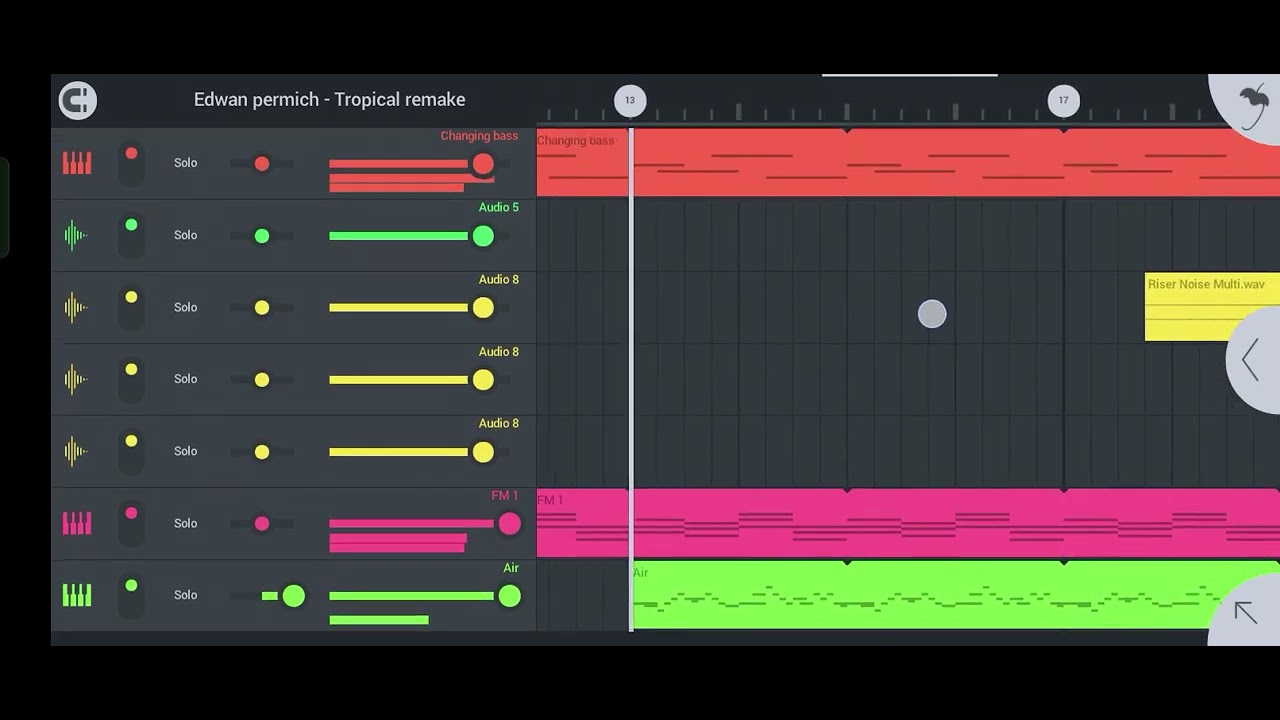Click the Audio 5 track name label
Viewport: 1280px width, 720px height.
tap(498, 207)
